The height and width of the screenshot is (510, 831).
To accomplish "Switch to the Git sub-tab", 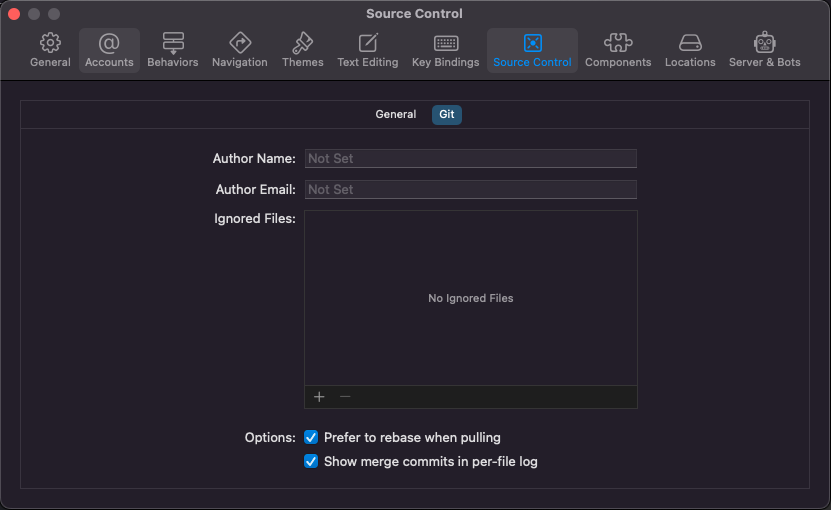I will tap(447, 115).
